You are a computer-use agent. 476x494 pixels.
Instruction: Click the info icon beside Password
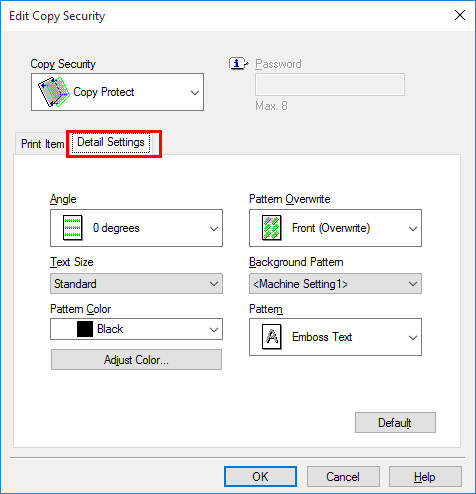click(238, 63)
